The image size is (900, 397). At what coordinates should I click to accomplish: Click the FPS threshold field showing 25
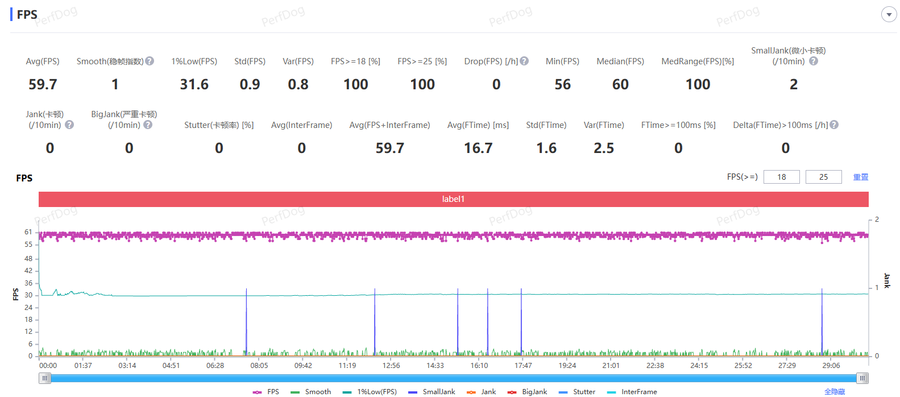tap(824, 177)
